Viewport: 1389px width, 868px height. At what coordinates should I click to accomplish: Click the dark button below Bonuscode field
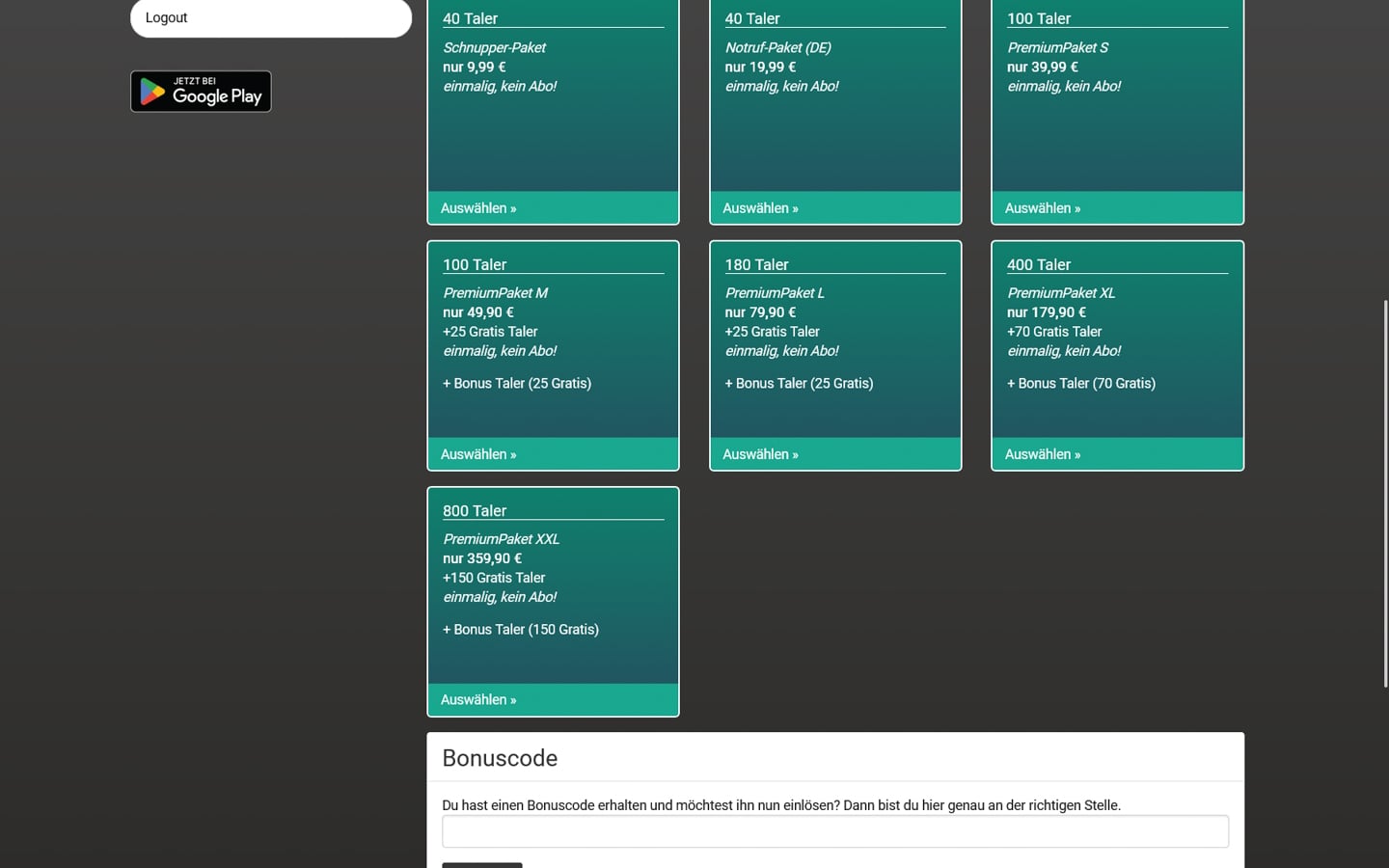(481, 864)
